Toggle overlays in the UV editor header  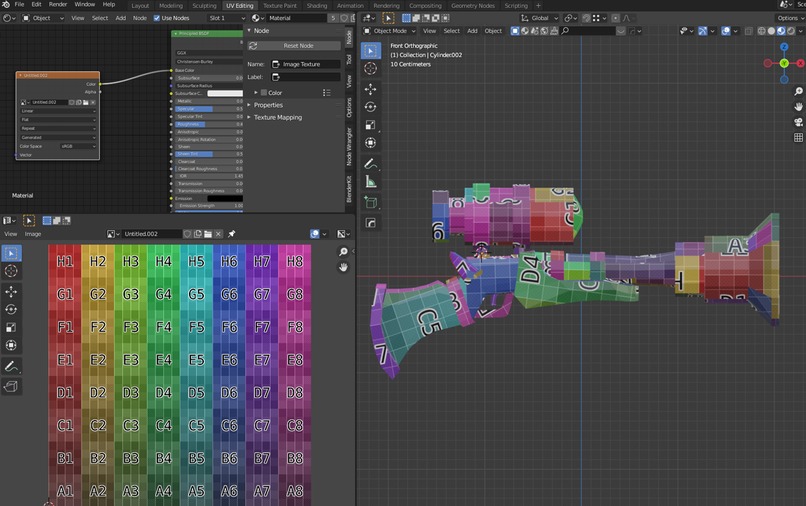pyautogui.click(x=315, y=234)
